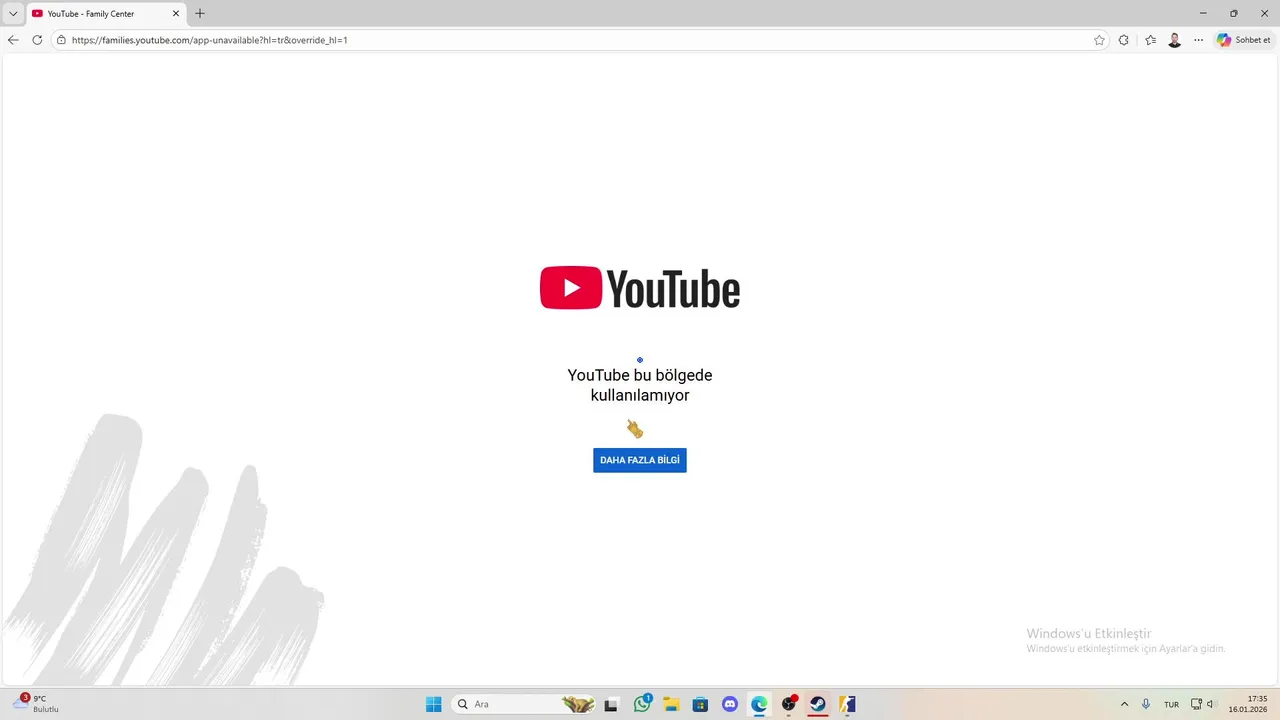Expand the tab actions dropdown arrow
This screenshot has width=1280, height=720.
point(13,14)
